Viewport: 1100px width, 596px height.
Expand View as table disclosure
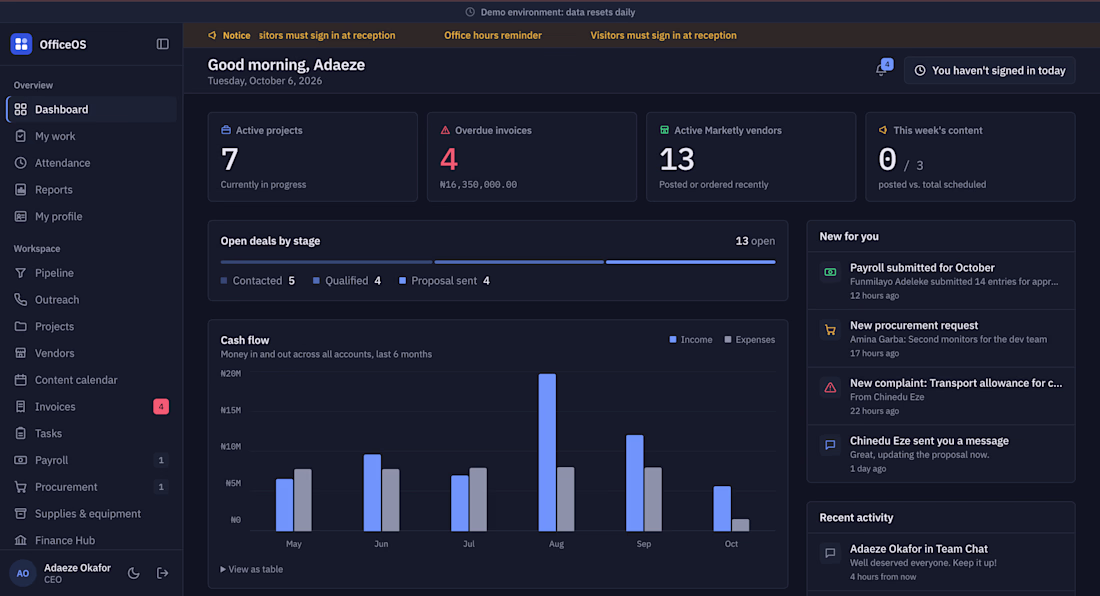pyautogui.click(x=252, y=569)
